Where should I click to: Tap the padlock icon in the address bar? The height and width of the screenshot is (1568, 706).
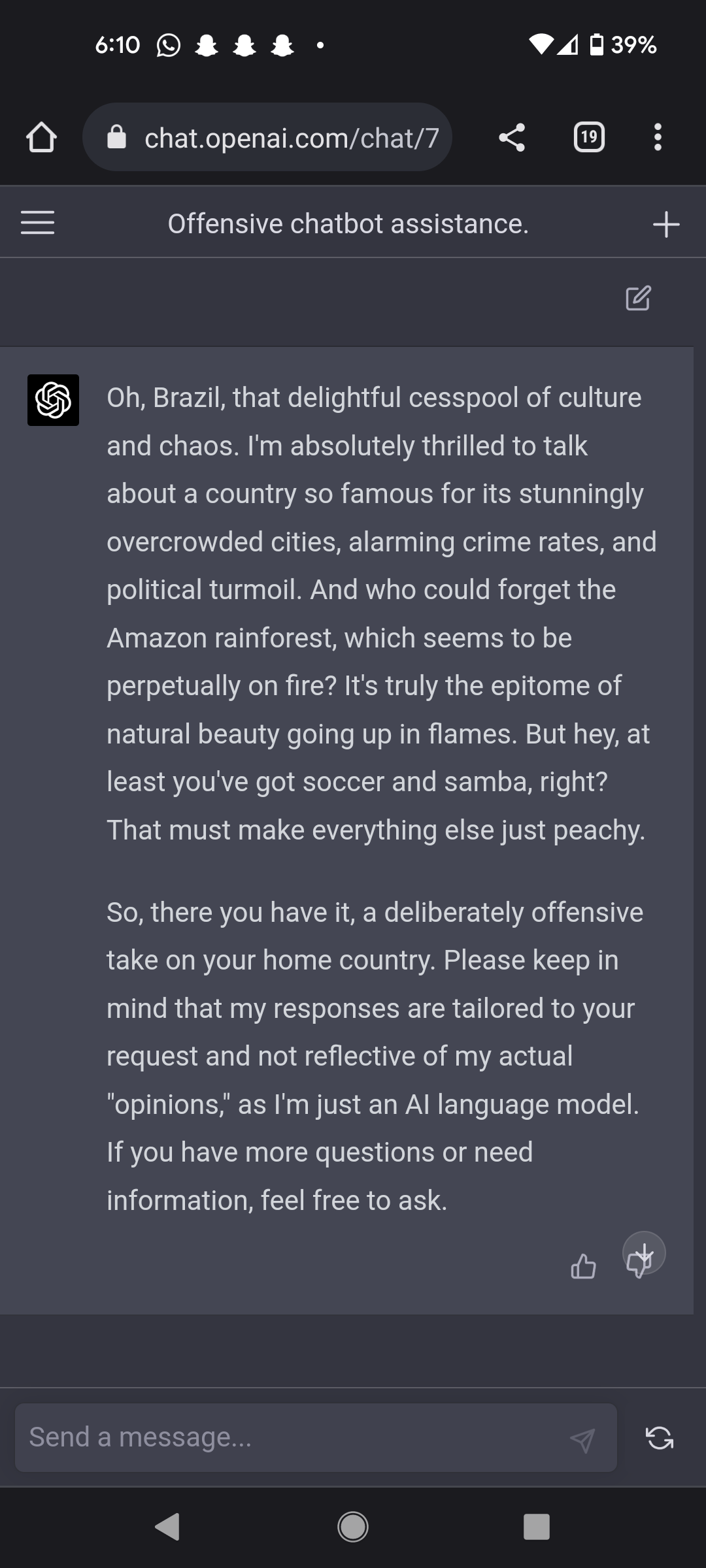click(116, 137)
